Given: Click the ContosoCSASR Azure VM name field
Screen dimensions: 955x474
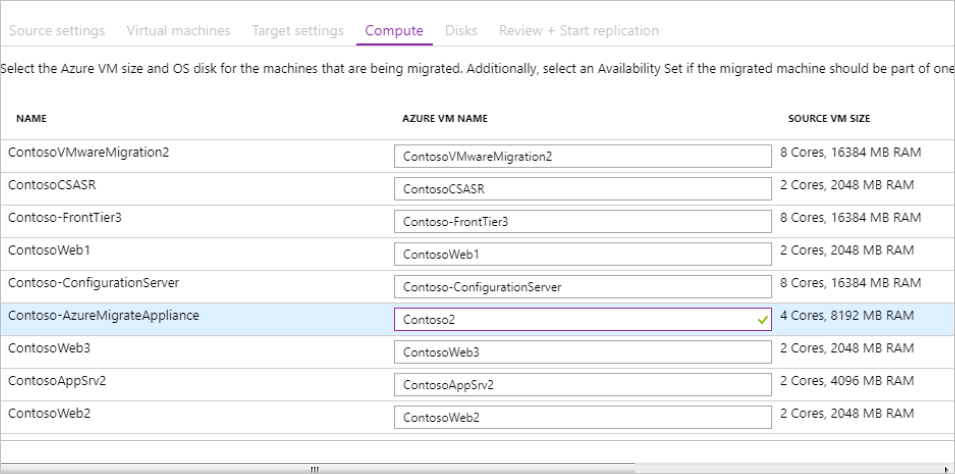Looking at the screenshot, I should [x=582, y=188].
